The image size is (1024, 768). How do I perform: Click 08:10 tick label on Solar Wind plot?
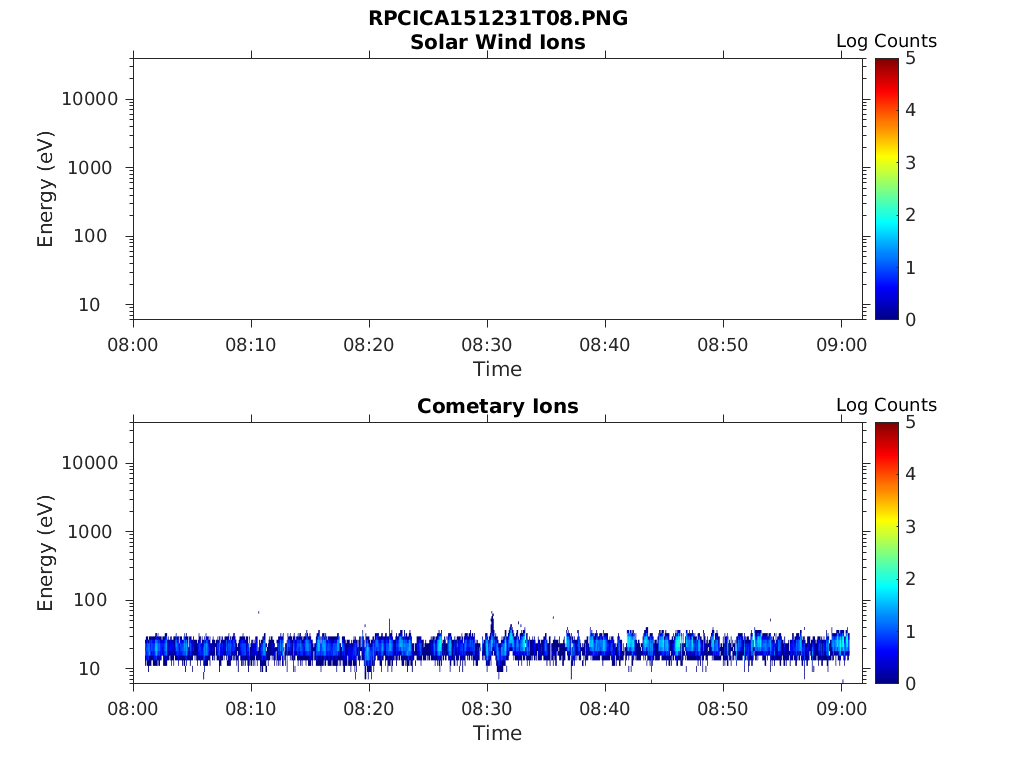coord(251,345)
